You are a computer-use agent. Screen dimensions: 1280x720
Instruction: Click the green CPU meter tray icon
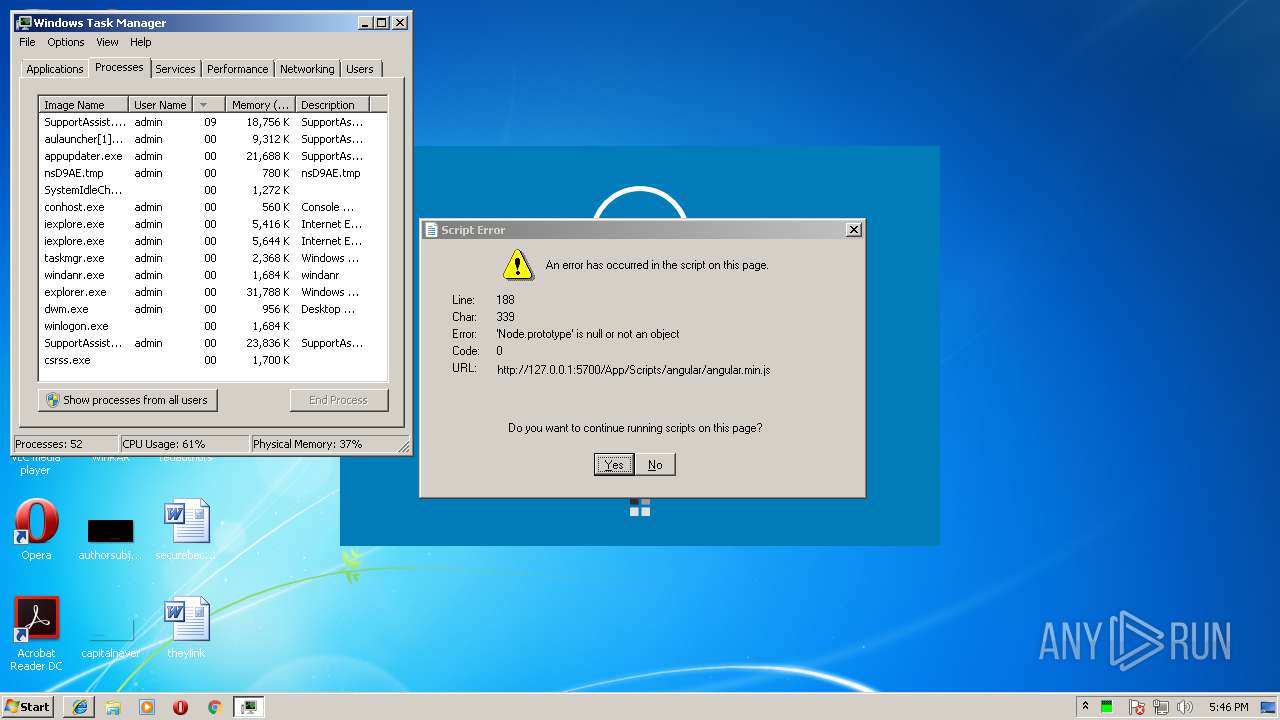1107,707
